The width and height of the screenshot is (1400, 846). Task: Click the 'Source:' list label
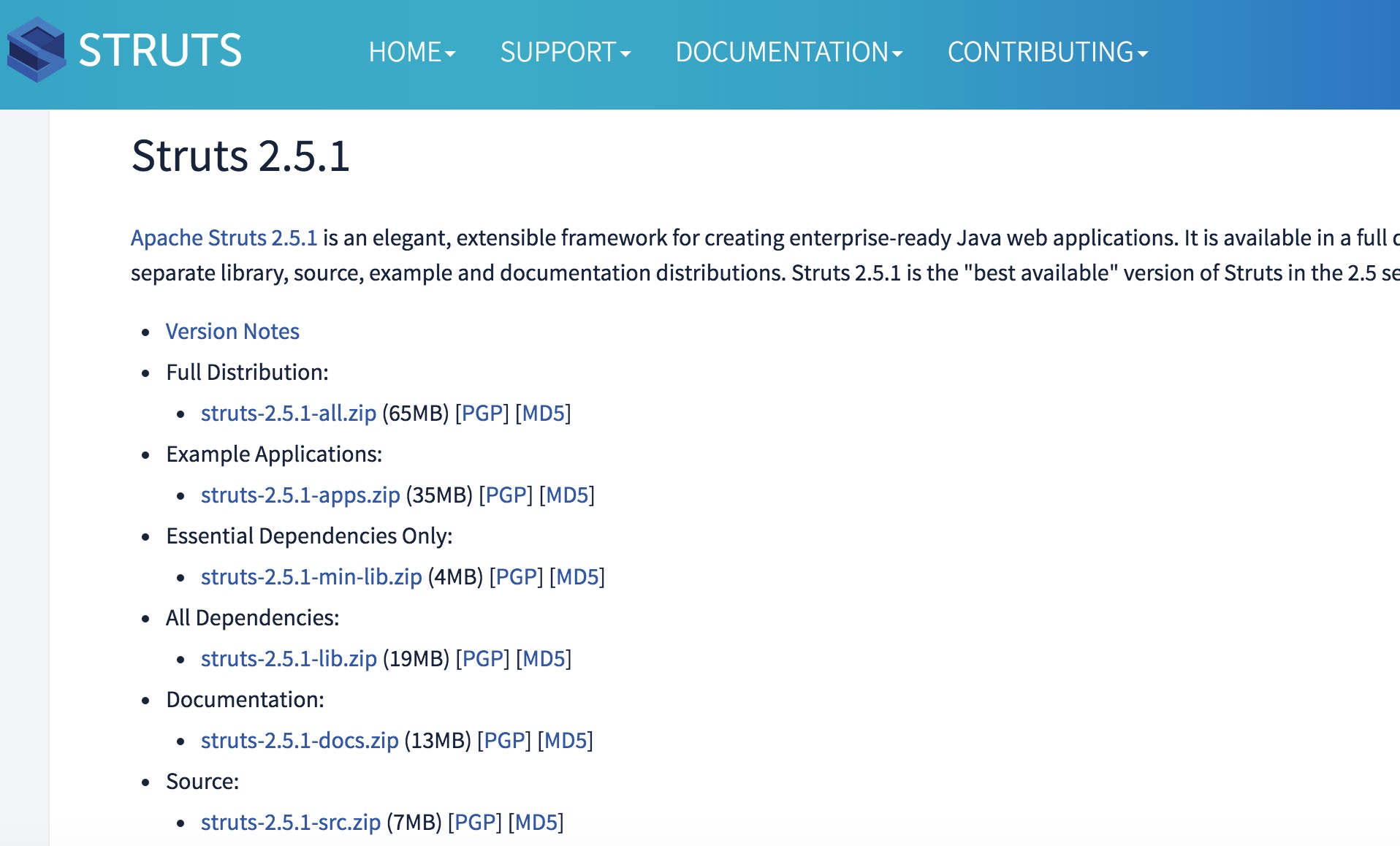click(202, 781)
